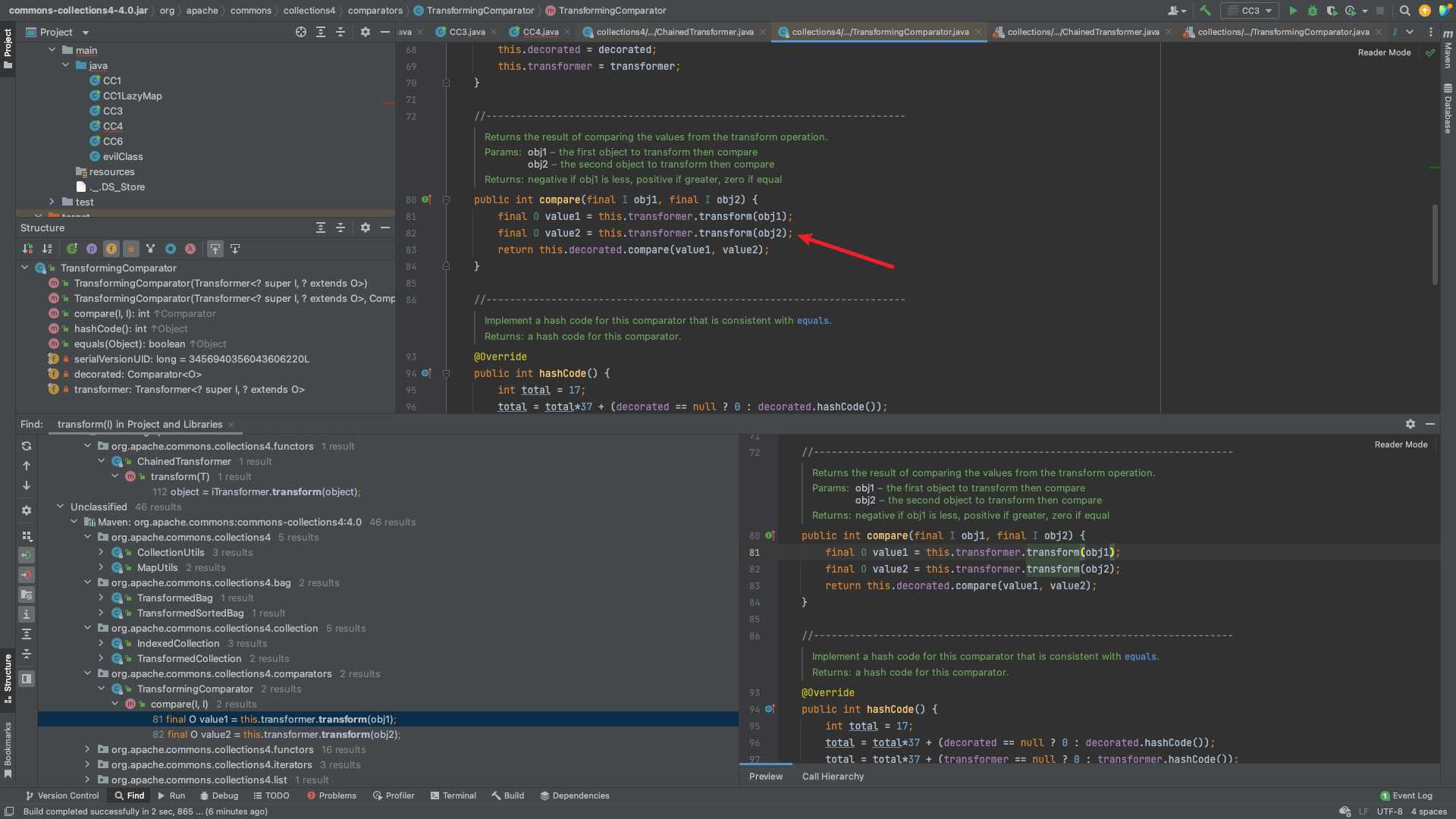This screenshot has height=819, width=1456.
Task: Rerun the find search with the refresh icon
Action: (x=27, y=446)
